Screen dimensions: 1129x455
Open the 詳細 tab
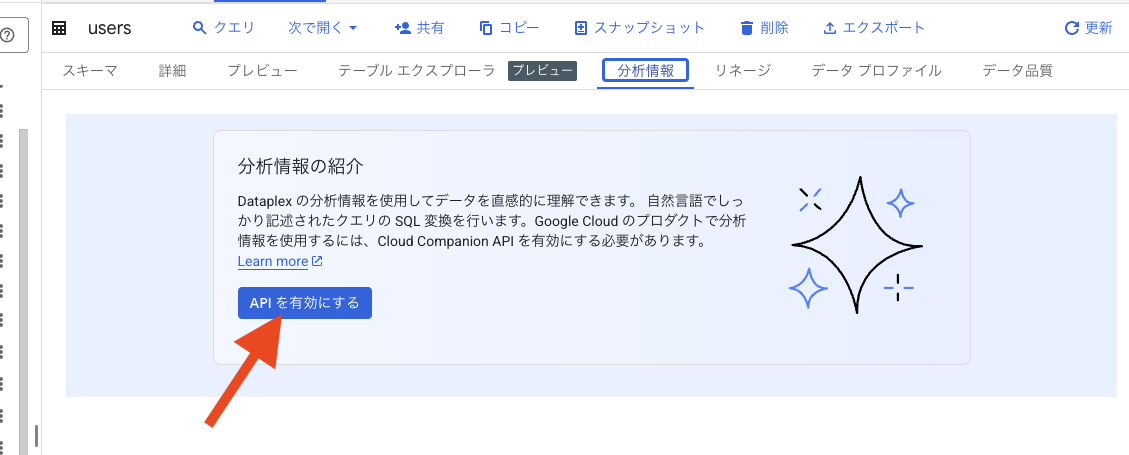pos(173,71)
